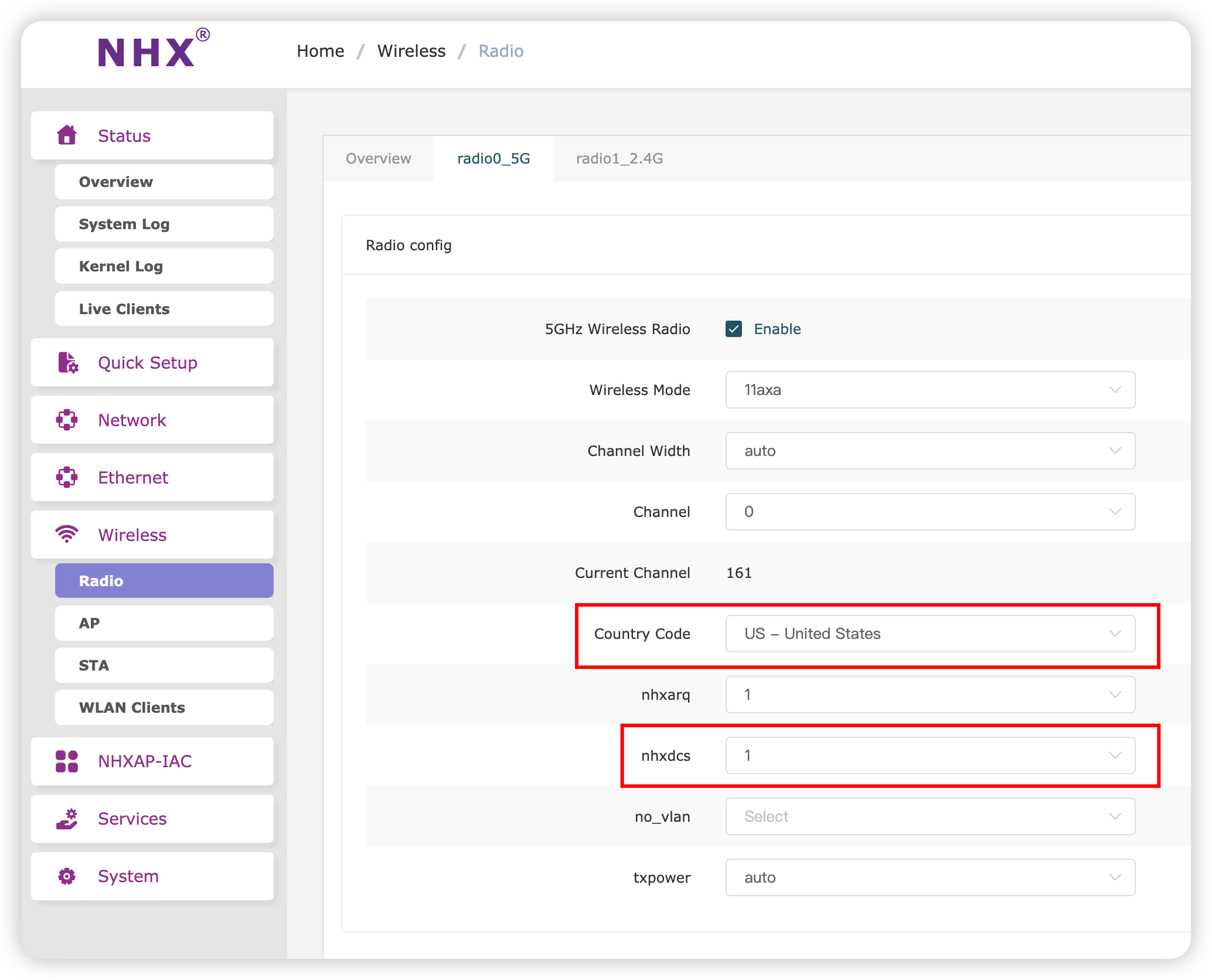Click the Ethernet sidebar icon
Image resolution: width=1212 pixels, height=980 pixels.
tap(67, 478)
